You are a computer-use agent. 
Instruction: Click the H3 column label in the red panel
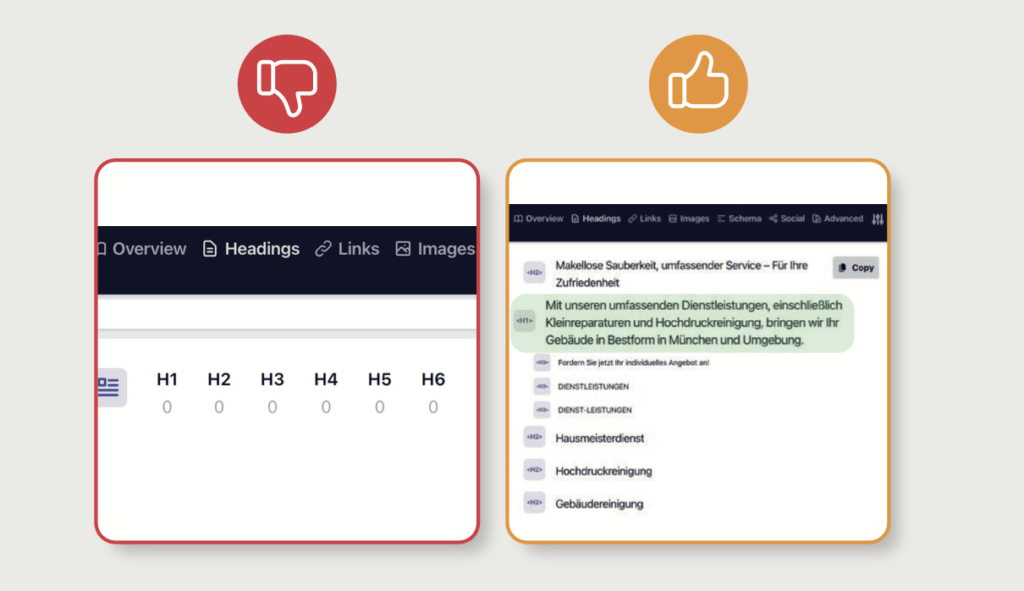pos(272,379)
